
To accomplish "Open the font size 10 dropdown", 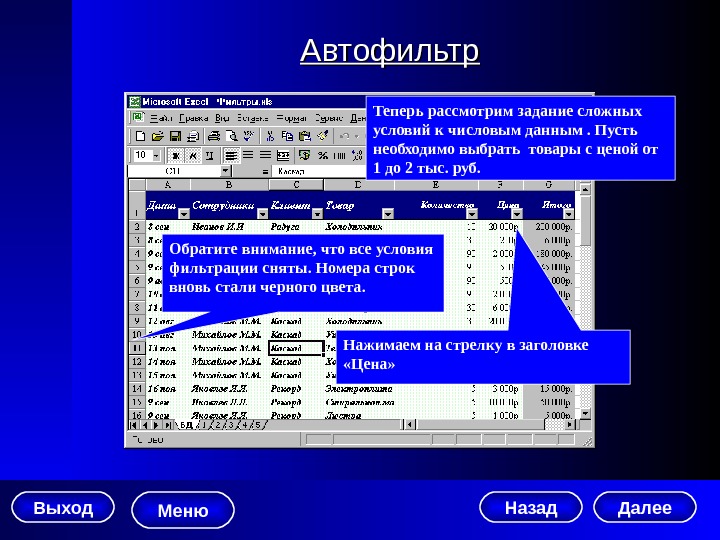I will [x=156, y=156].
